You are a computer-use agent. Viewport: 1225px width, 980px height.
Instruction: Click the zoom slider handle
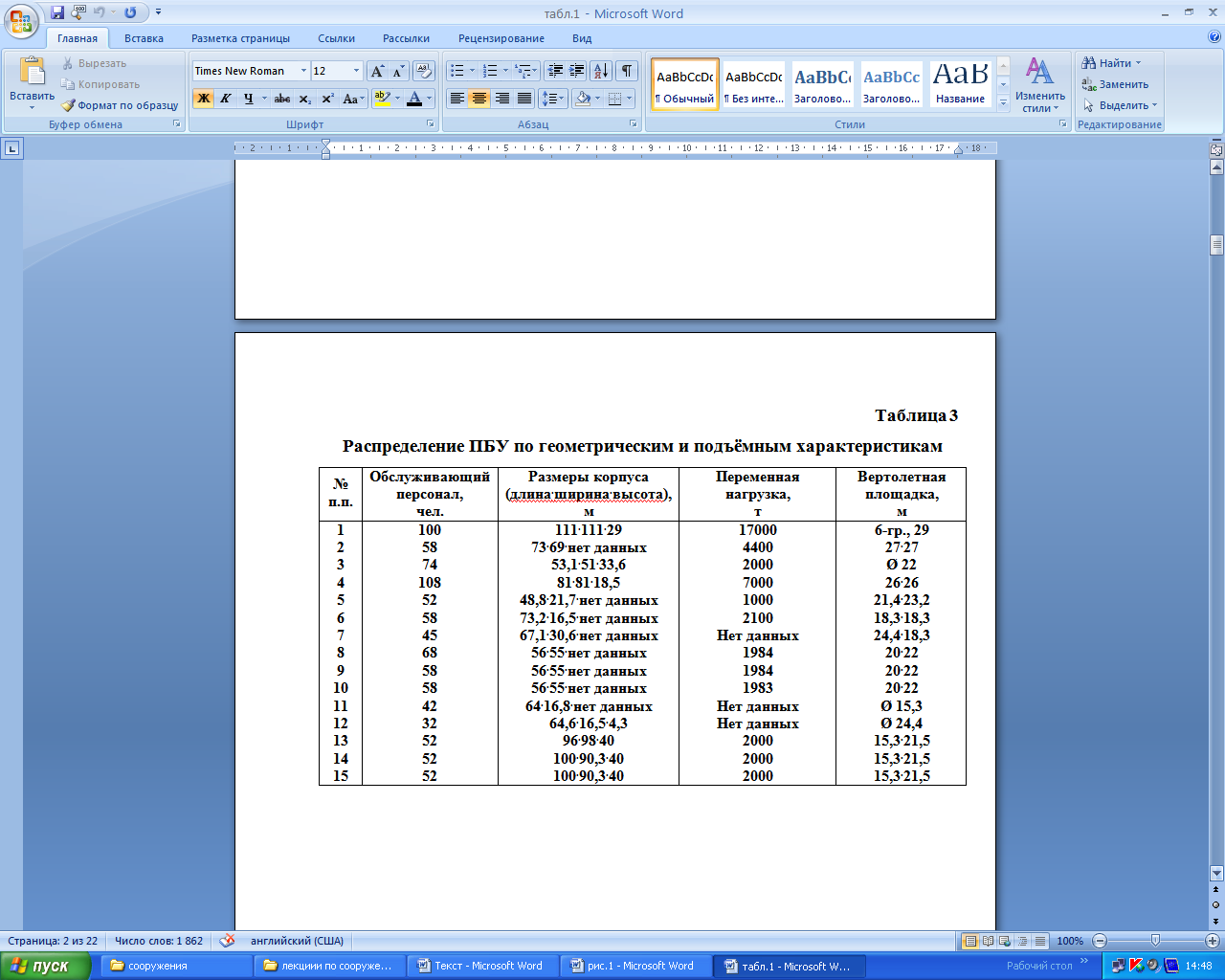click(1155, 941)
